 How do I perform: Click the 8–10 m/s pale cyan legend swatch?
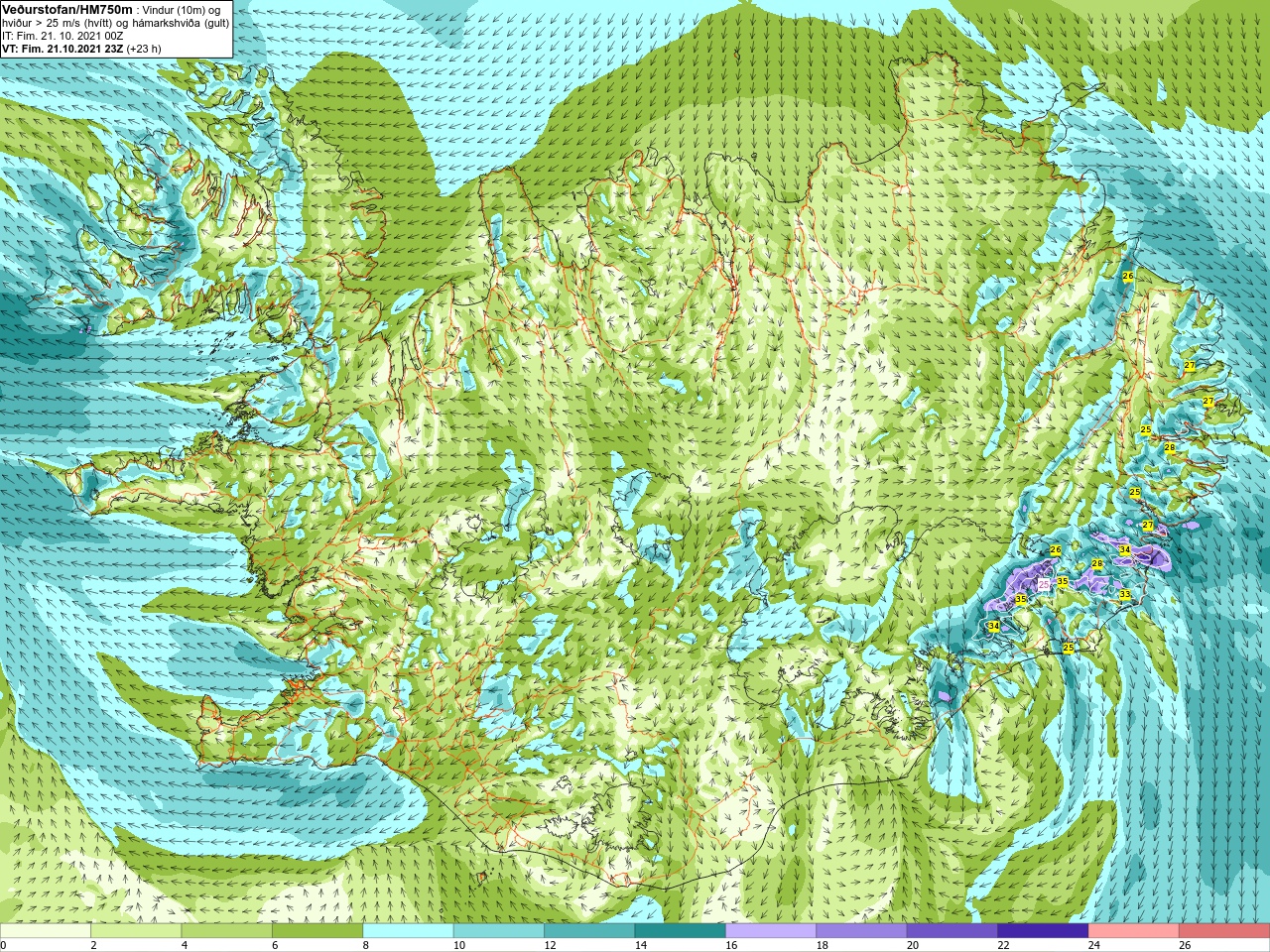pyautogui.click(x=409, y=931)
